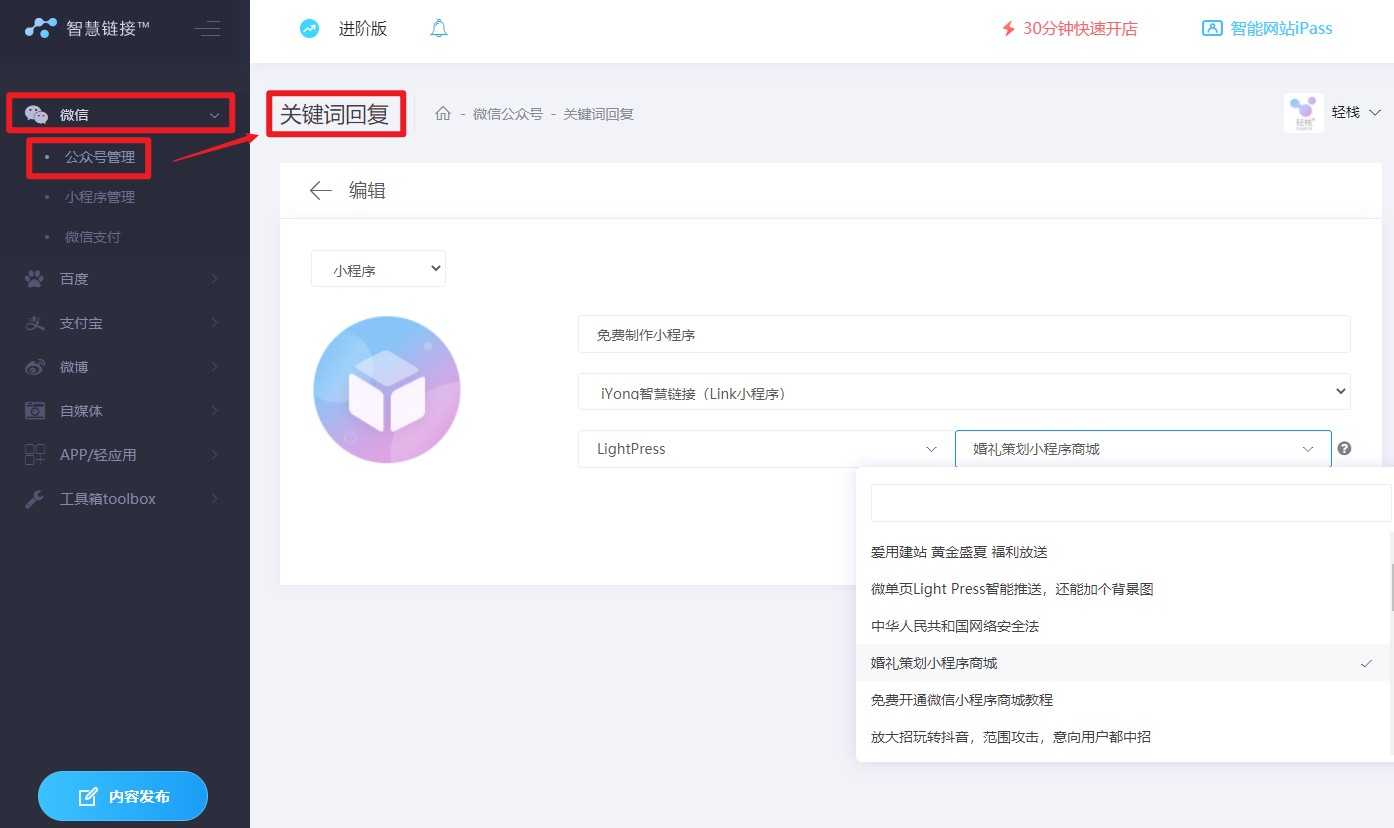1394x828 pixels.
Task: Expand the 工具箱toolbox sidebar menu
Action: pos(214,499)
